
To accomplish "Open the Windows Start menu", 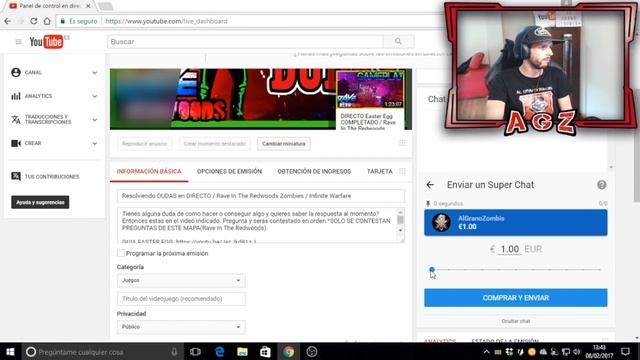I will (10, 352).
